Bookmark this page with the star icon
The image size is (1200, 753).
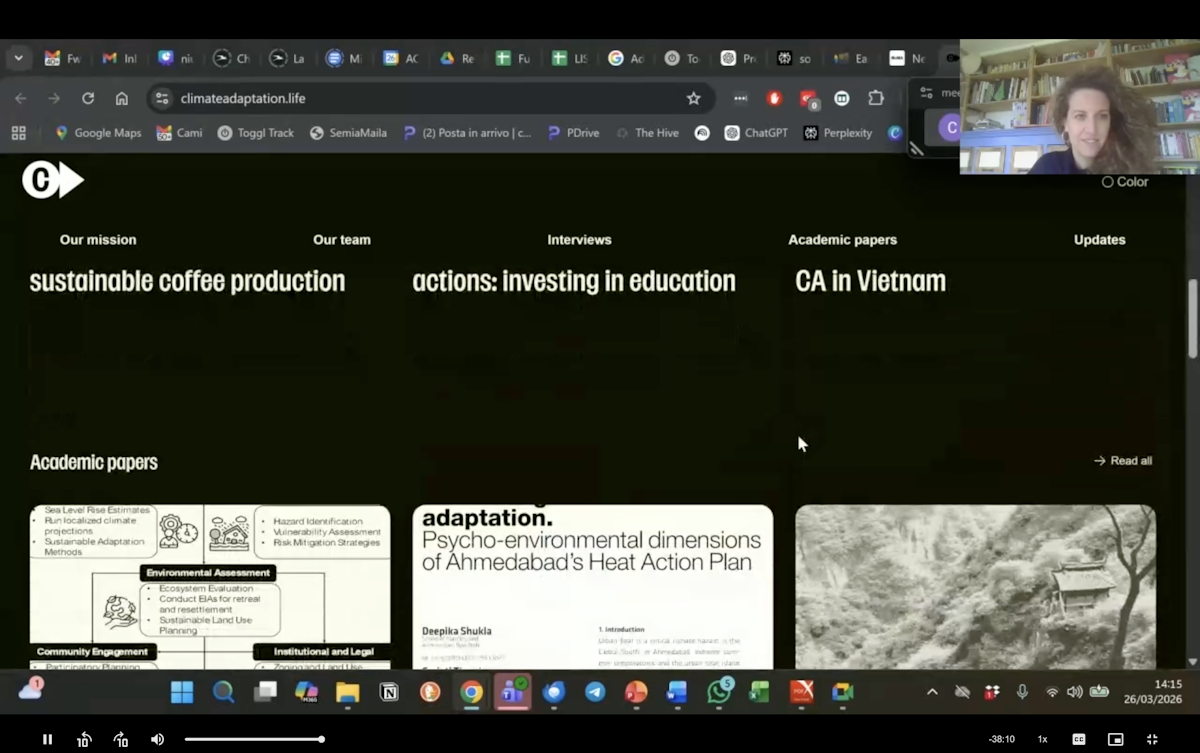coord(693,98)
